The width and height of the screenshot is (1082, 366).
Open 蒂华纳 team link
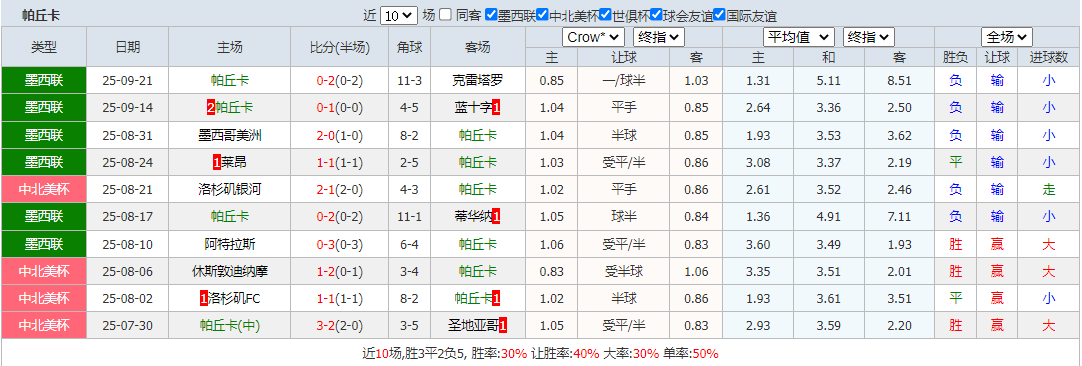473,217
